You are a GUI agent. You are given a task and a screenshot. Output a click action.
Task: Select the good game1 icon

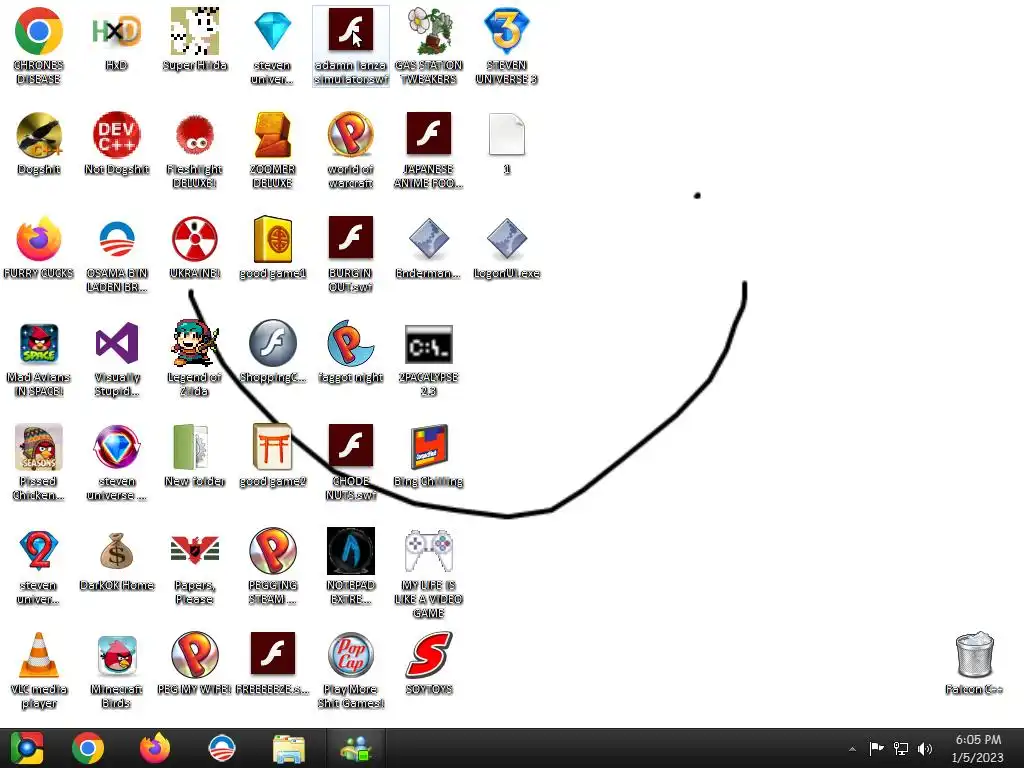pos(272,239)
